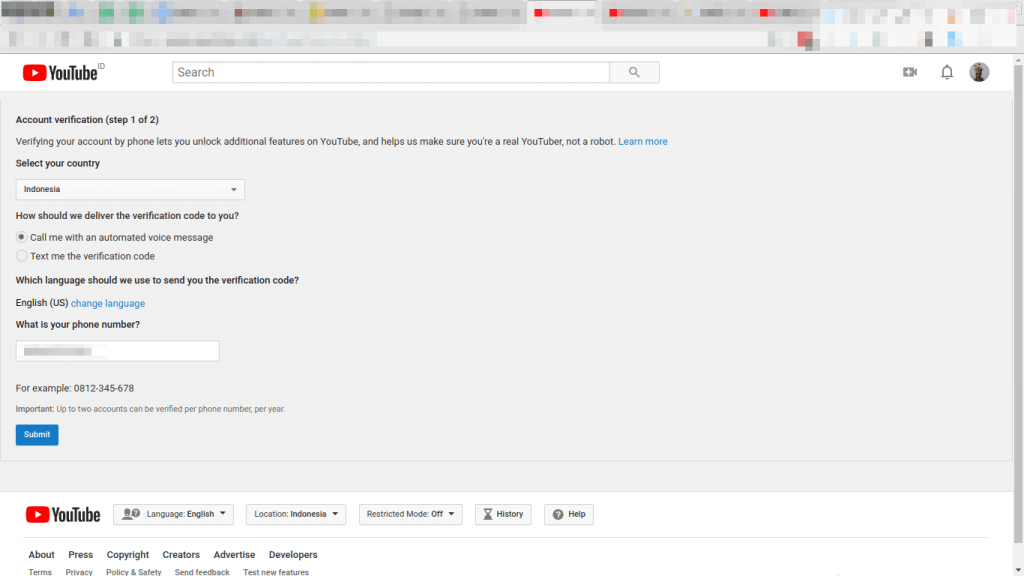Viewport: 1024px width, 576px height.
Task: Open the account avatar menu
Action: click(x=979, y=72)
